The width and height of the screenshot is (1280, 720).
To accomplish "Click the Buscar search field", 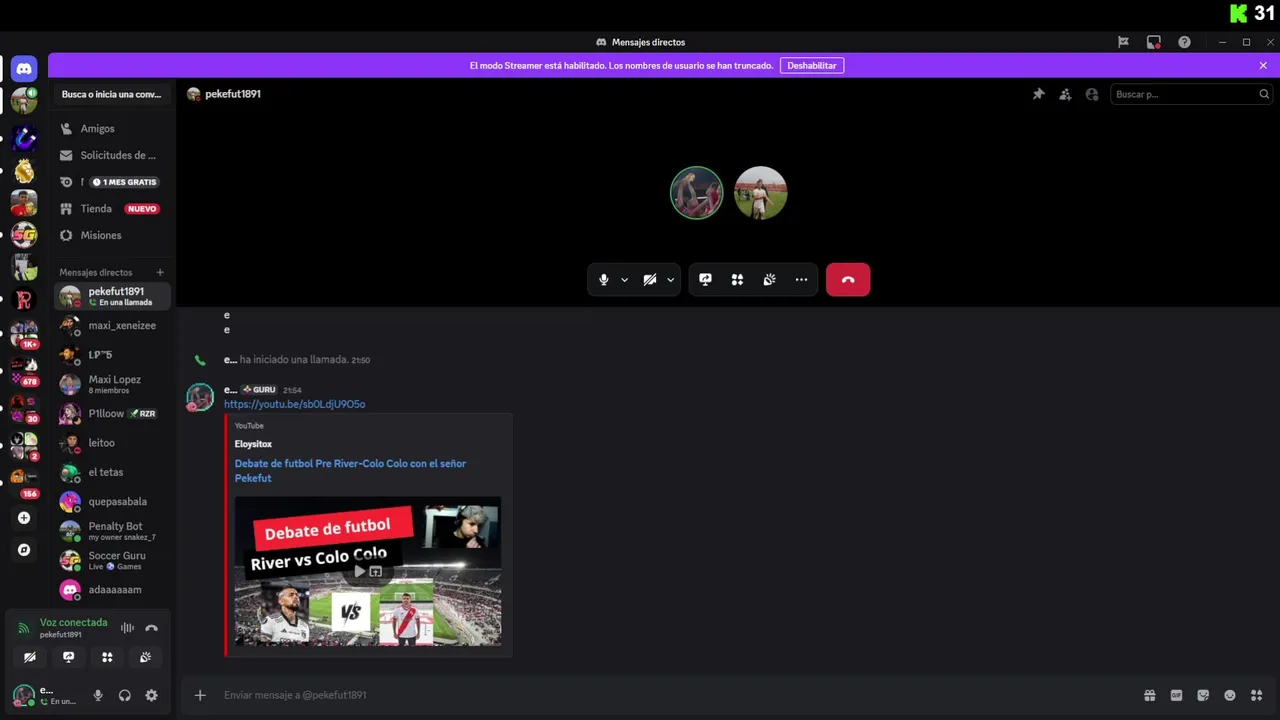I will point(1190,94).
